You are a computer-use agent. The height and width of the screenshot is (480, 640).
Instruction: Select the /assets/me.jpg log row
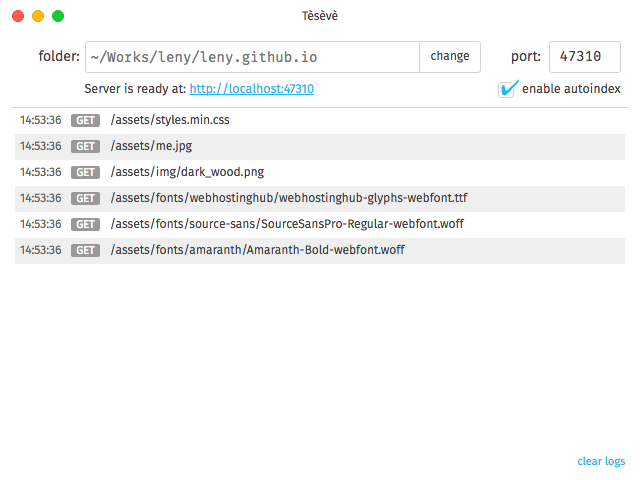coord(320,147)
